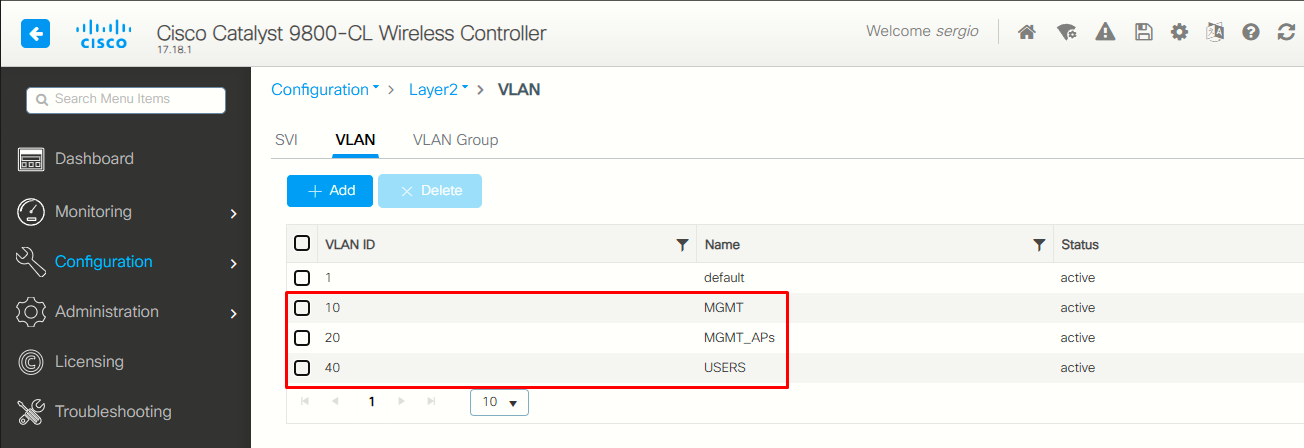The height and width of the screenshot is (448, 1304).
Task: Switch to the SVI tab
Action: tap(286, 140)
